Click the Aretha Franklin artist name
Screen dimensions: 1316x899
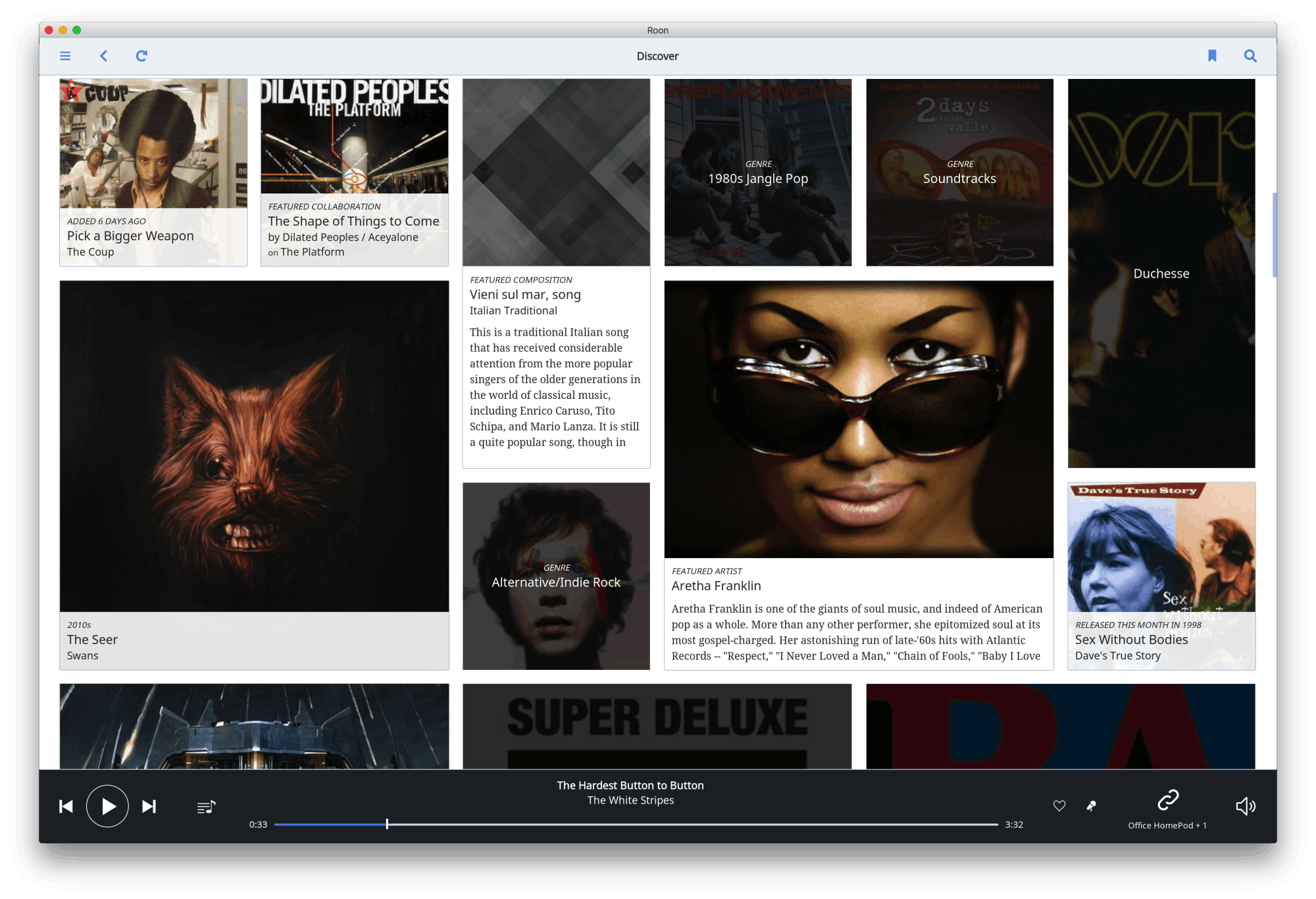point(716,586)
